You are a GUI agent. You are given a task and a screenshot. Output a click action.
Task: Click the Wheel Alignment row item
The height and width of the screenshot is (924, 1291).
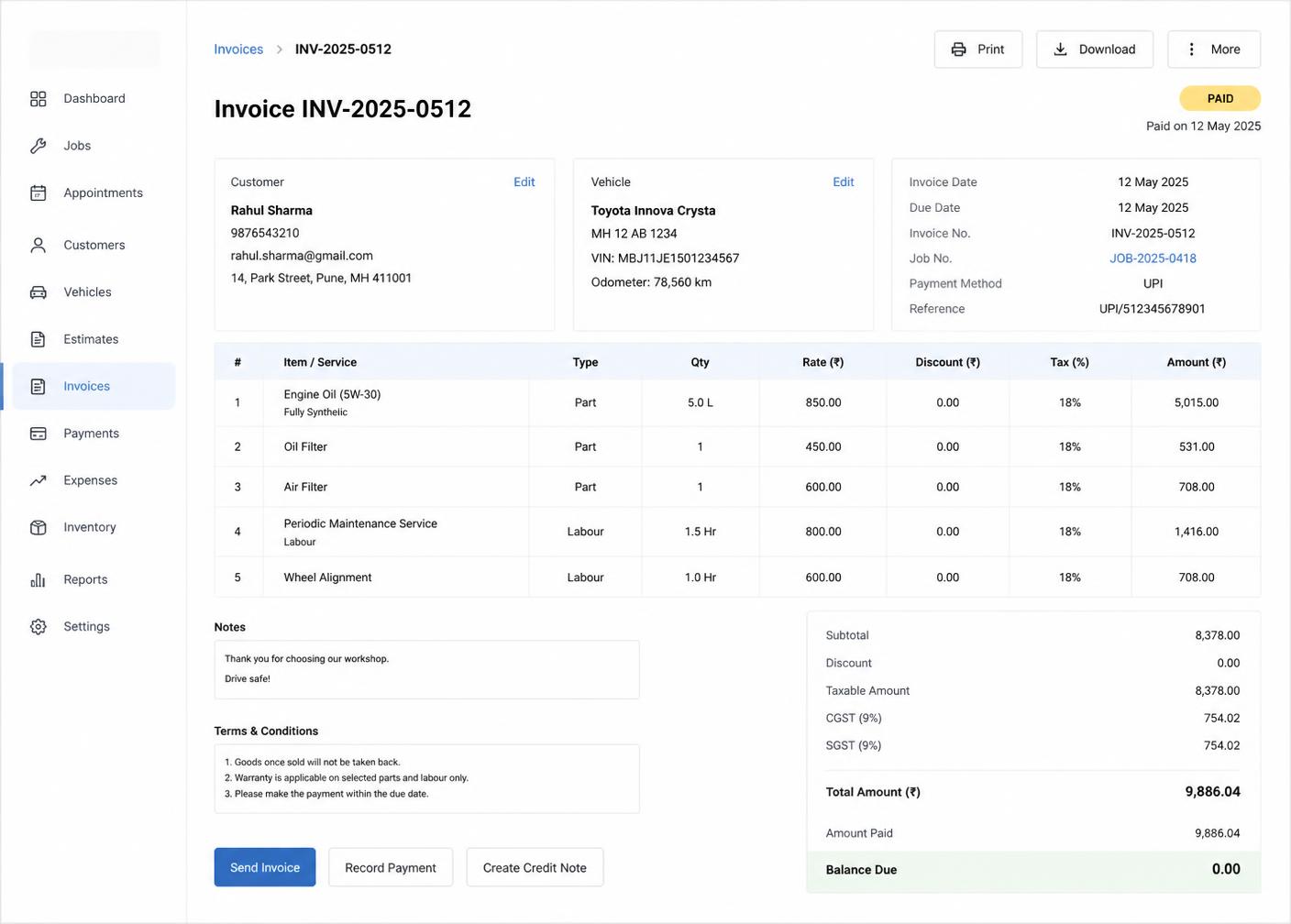pos(327,577)
